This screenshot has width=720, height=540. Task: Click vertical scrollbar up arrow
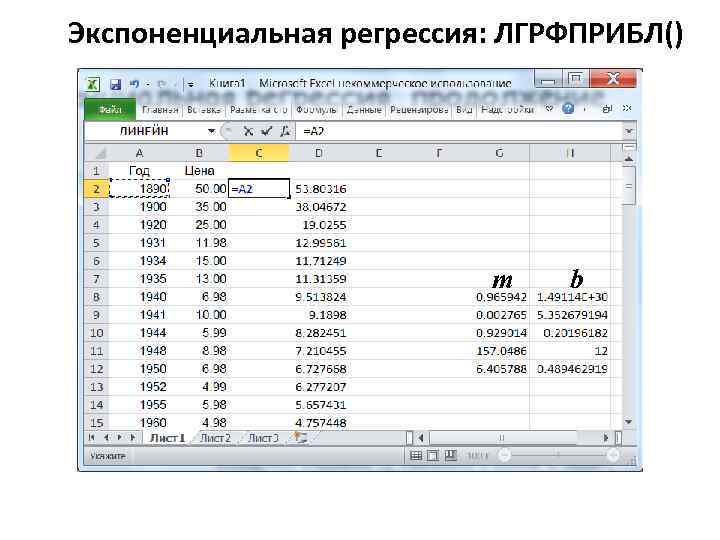(629, 159)
